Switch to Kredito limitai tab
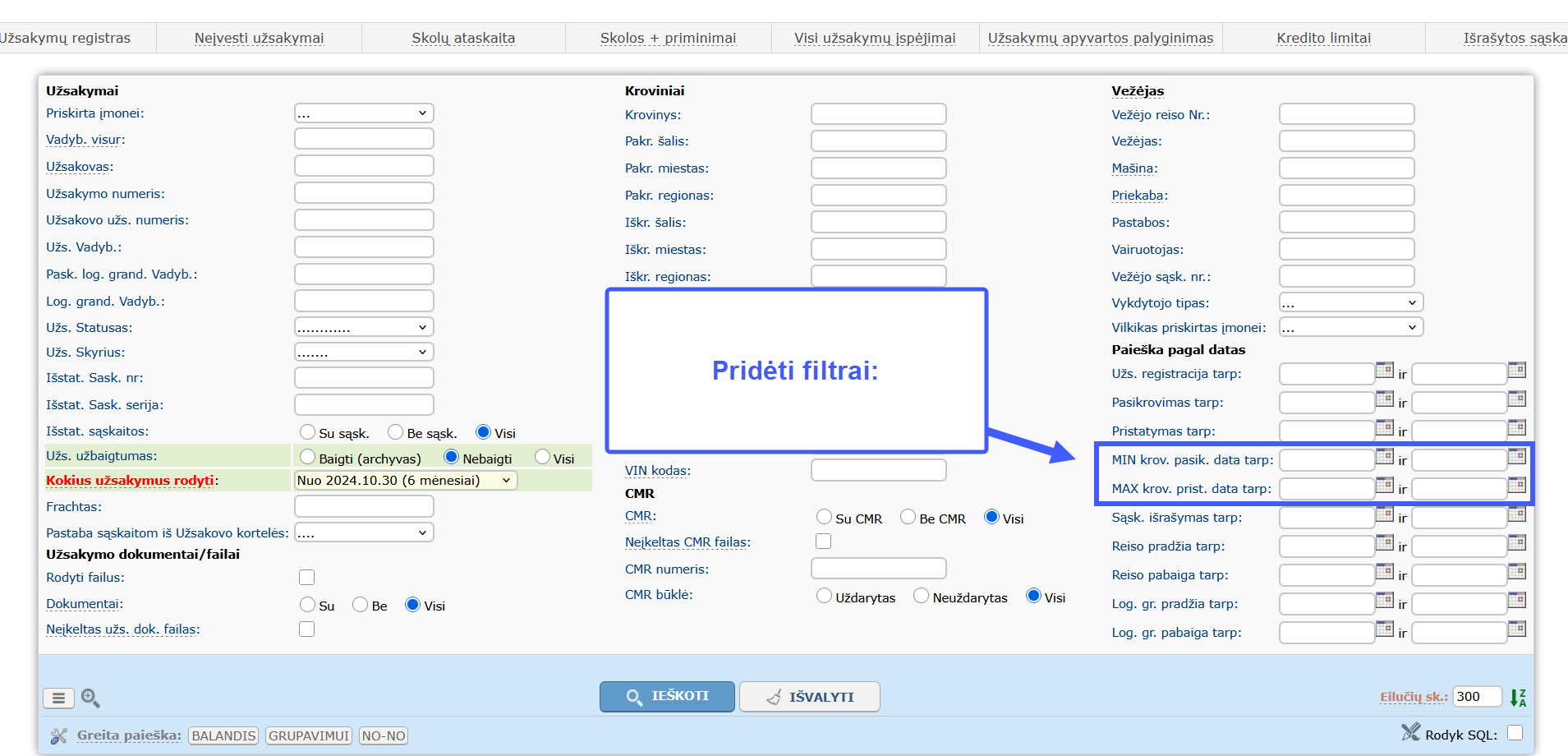Screen dimensions: 1568x756 [1323, 38]
